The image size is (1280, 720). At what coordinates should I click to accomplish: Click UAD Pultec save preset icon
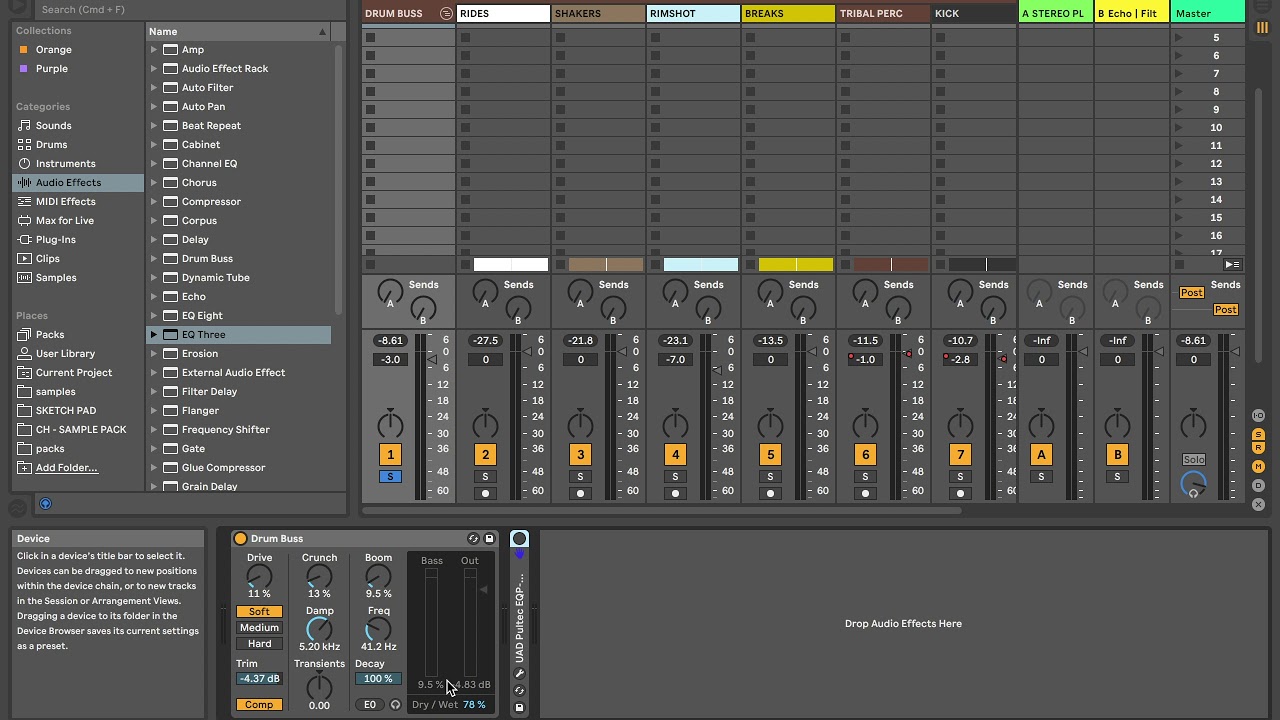pos(519,708)
